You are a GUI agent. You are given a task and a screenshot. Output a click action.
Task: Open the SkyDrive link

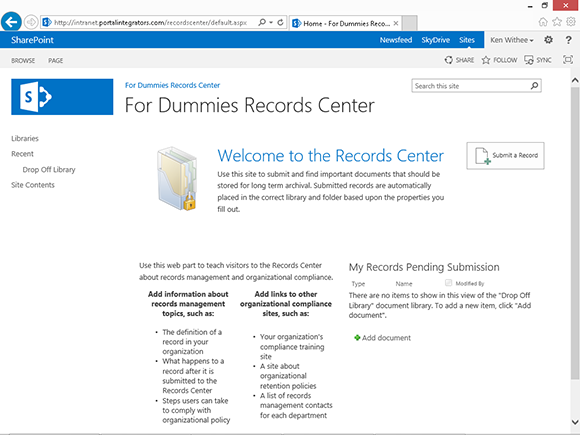435,40
